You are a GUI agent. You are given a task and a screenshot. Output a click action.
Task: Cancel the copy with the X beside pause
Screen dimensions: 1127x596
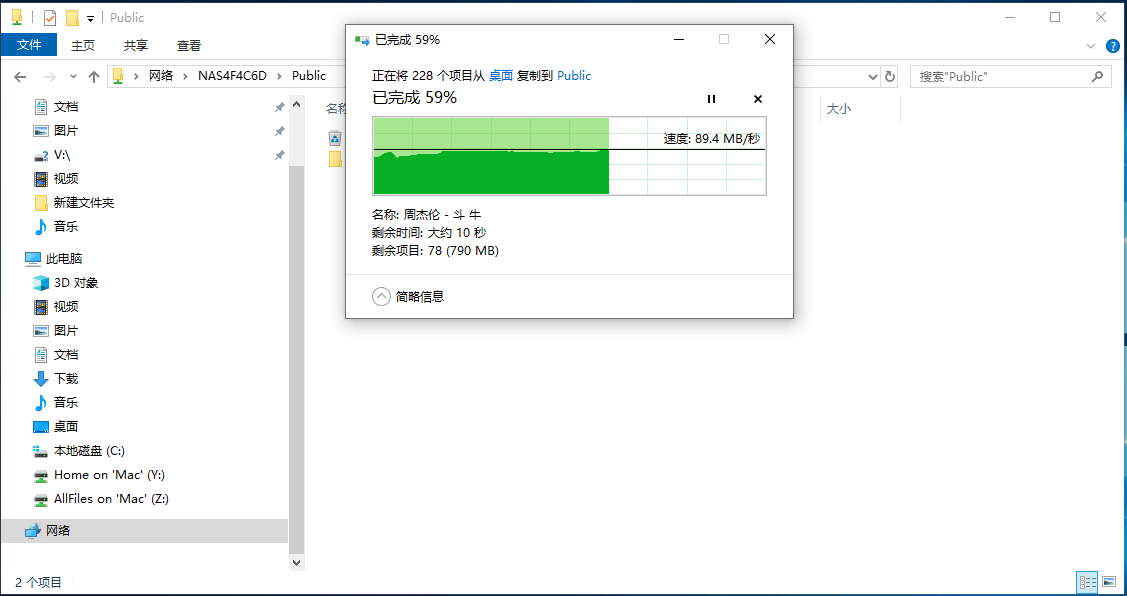(x=758, y=99)
